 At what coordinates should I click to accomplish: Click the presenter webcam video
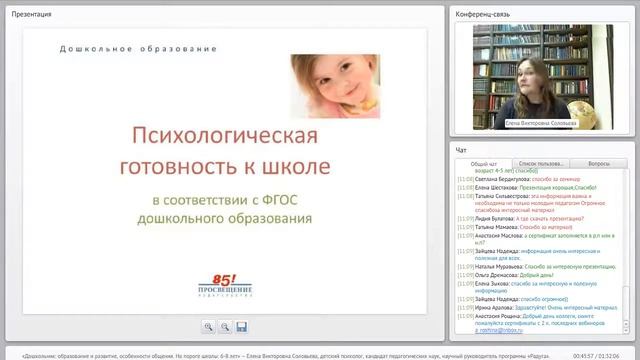tap(543, 77)
